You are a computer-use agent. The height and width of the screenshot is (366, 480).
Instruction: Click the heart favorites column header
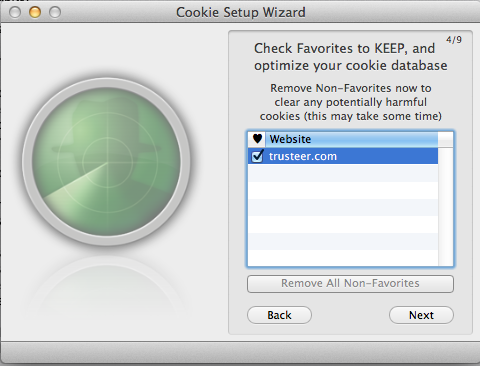pos(257,139)
